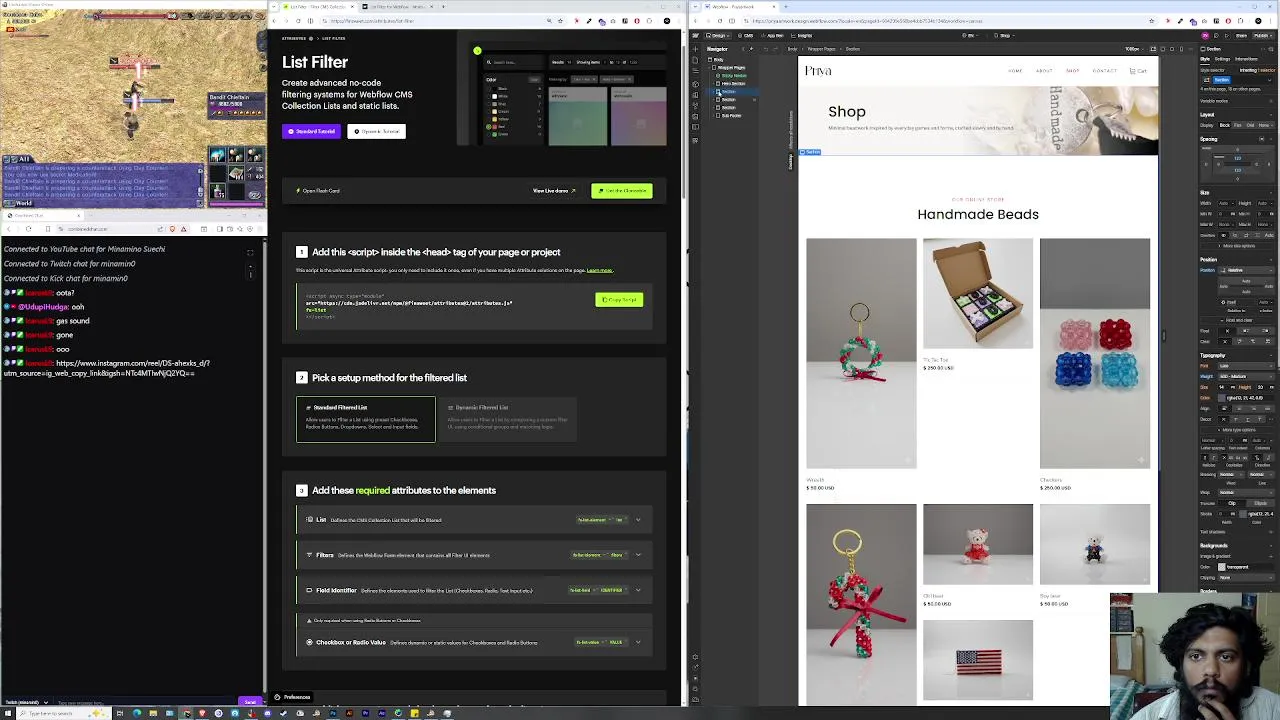Open the Webflow logo menu
1280x720 pixels.
pyautogui.click(x=696, y=35)
